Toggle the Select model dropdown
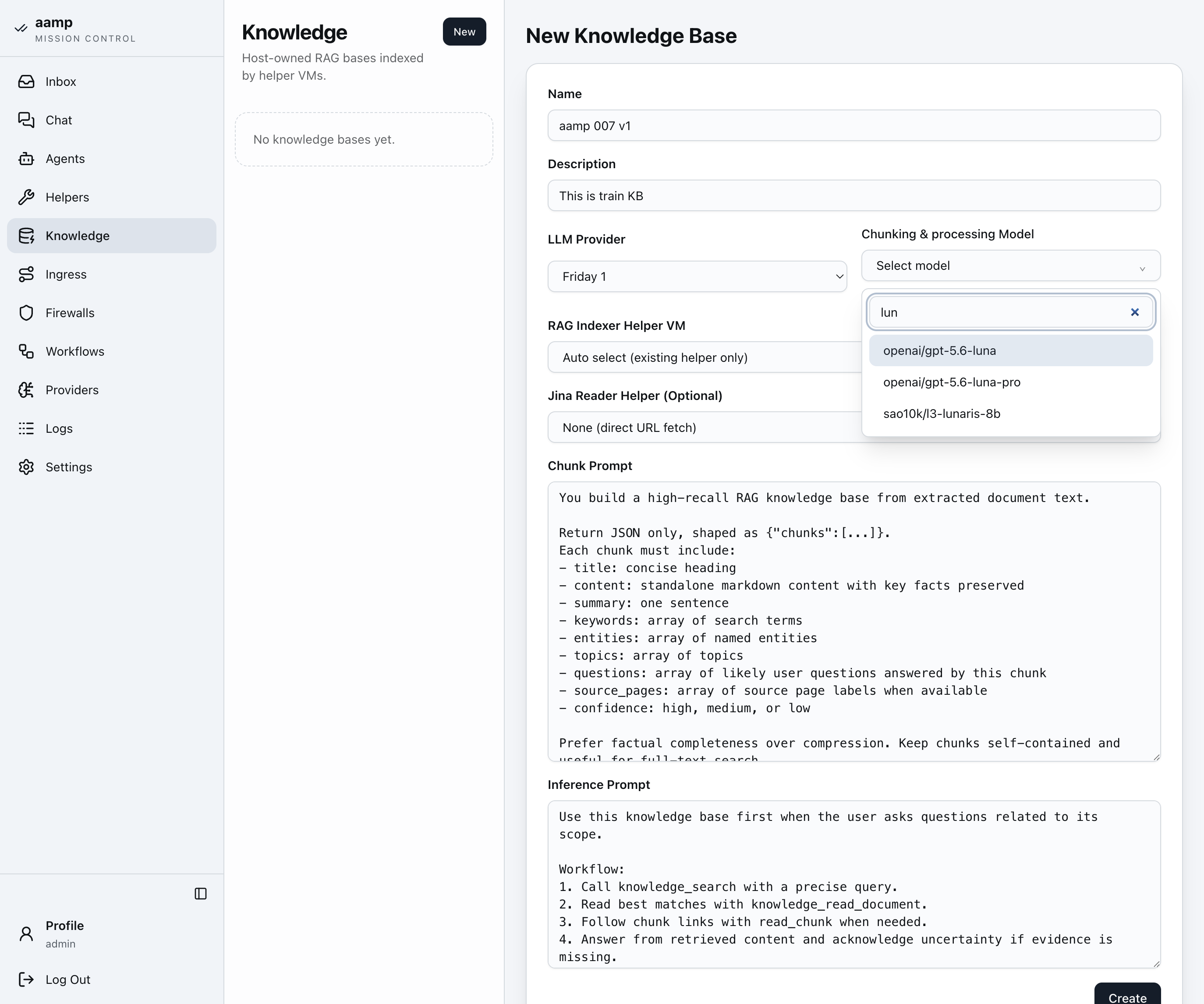The height and width of the screenshot is (1004, 1204). 1011,265
